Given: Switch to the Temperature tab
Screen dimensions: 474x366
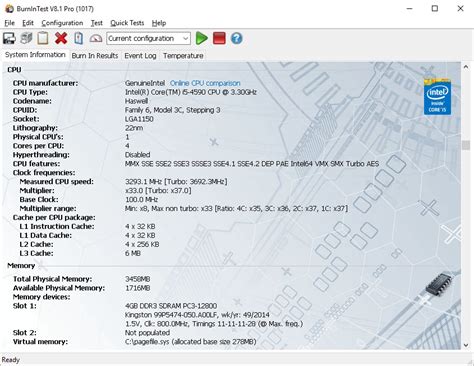Looking at the screenshot, I should [183, 56].
